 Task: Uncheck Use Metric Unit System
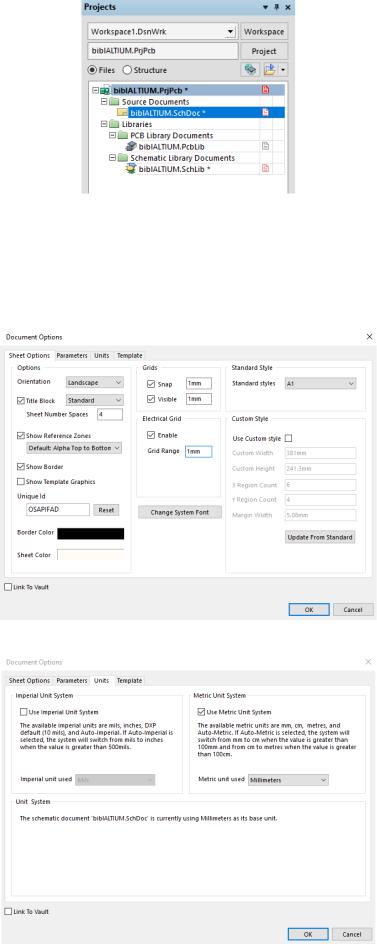[x=202, y=712]
